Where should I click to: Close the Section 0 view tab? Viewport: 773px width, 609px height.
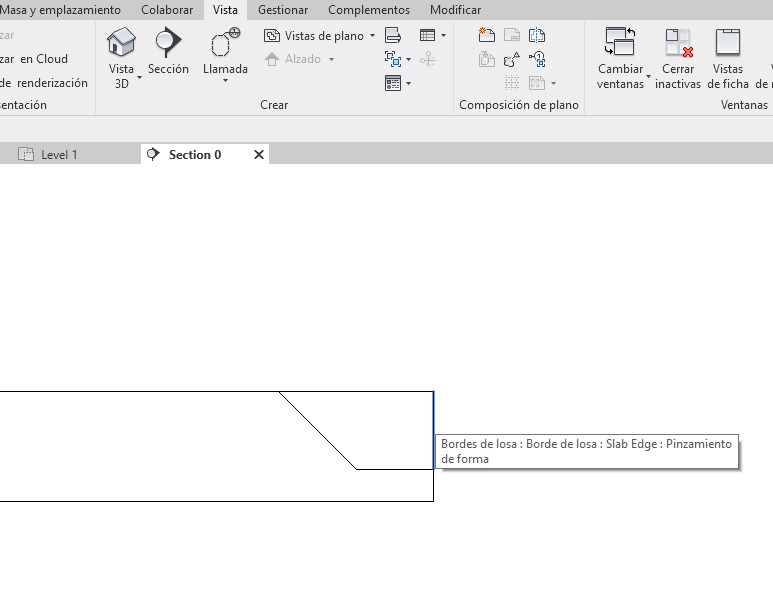259,155
